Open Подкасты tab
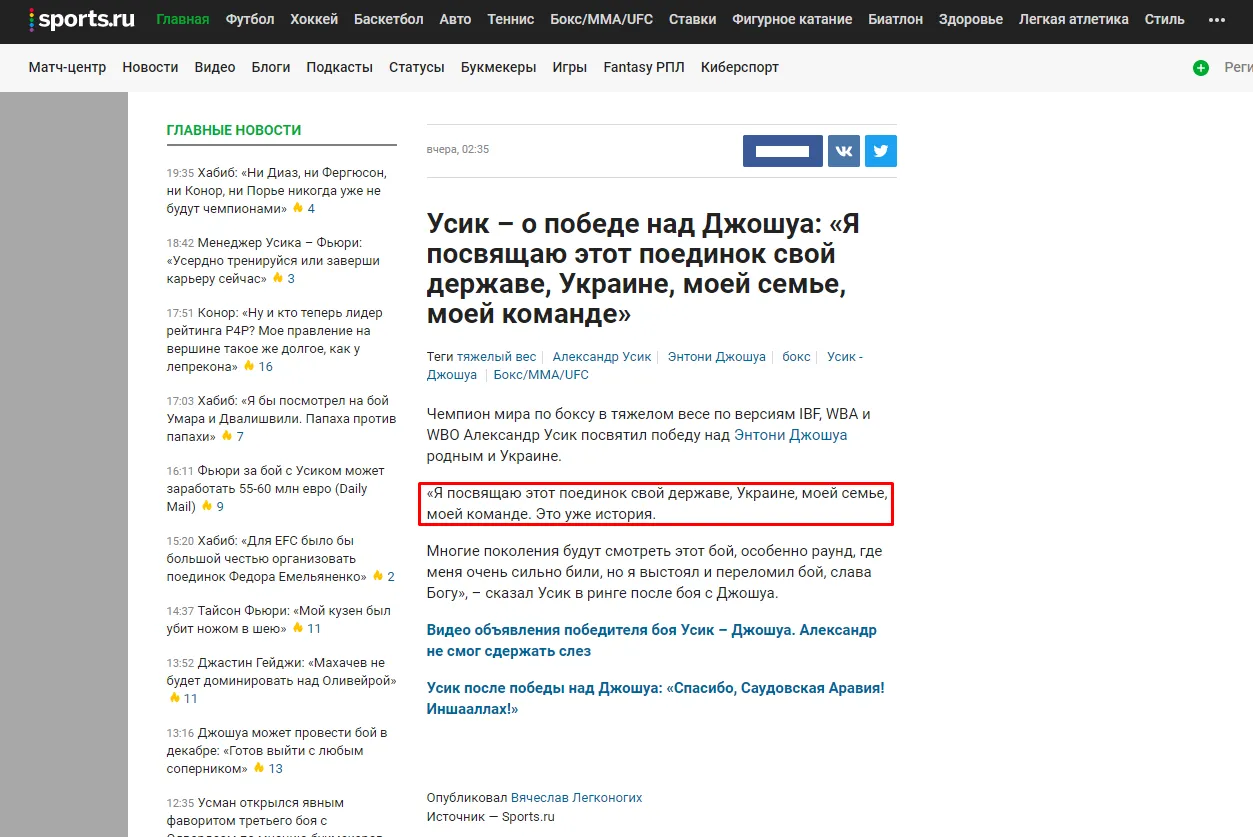This screenshot has height=837, width=1253. tap(339, 67)
